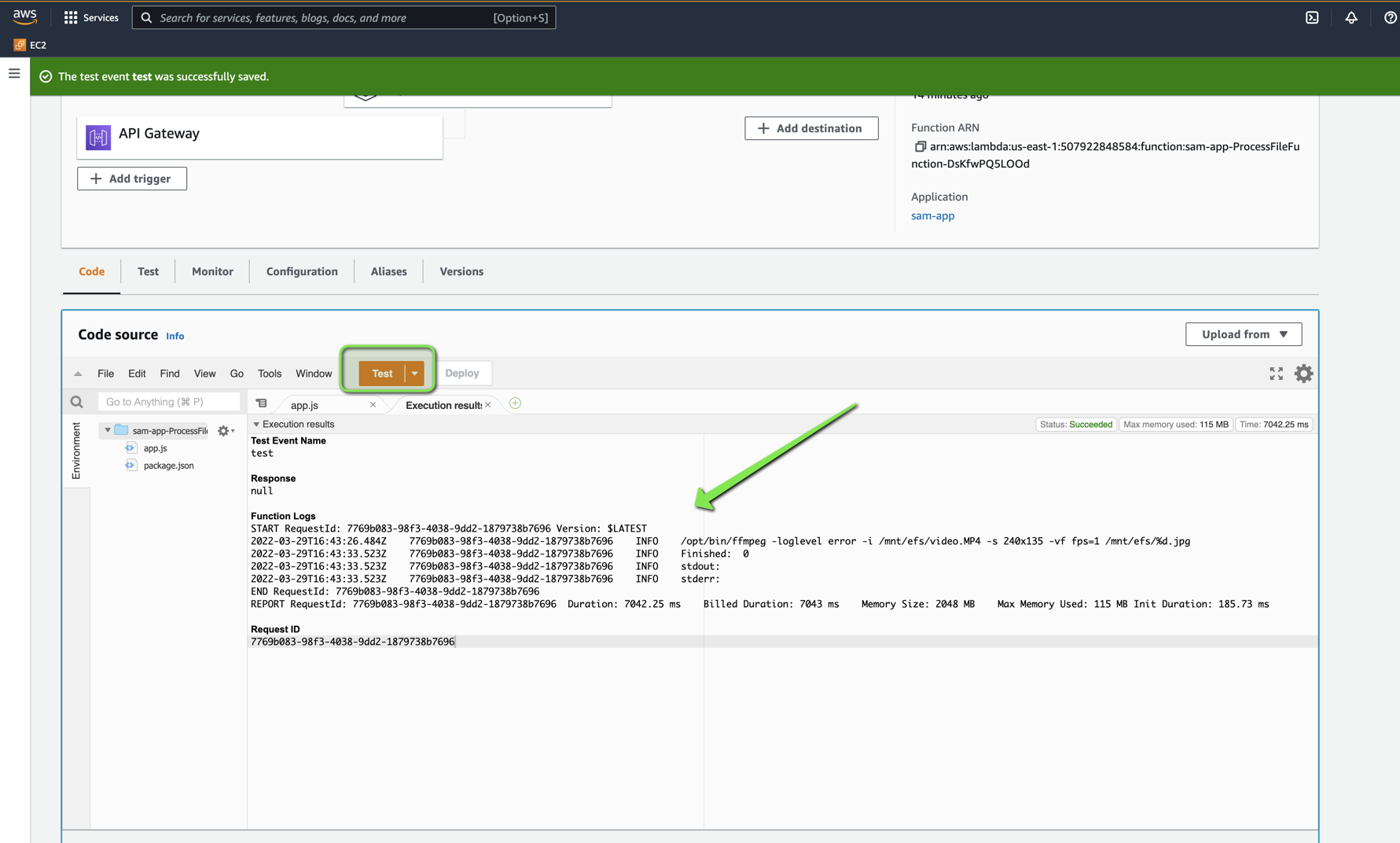The width and height of the screenshot is (1400, 843).
Task: Copy the Function ARN with copy icon
Action: coord(920,146)
